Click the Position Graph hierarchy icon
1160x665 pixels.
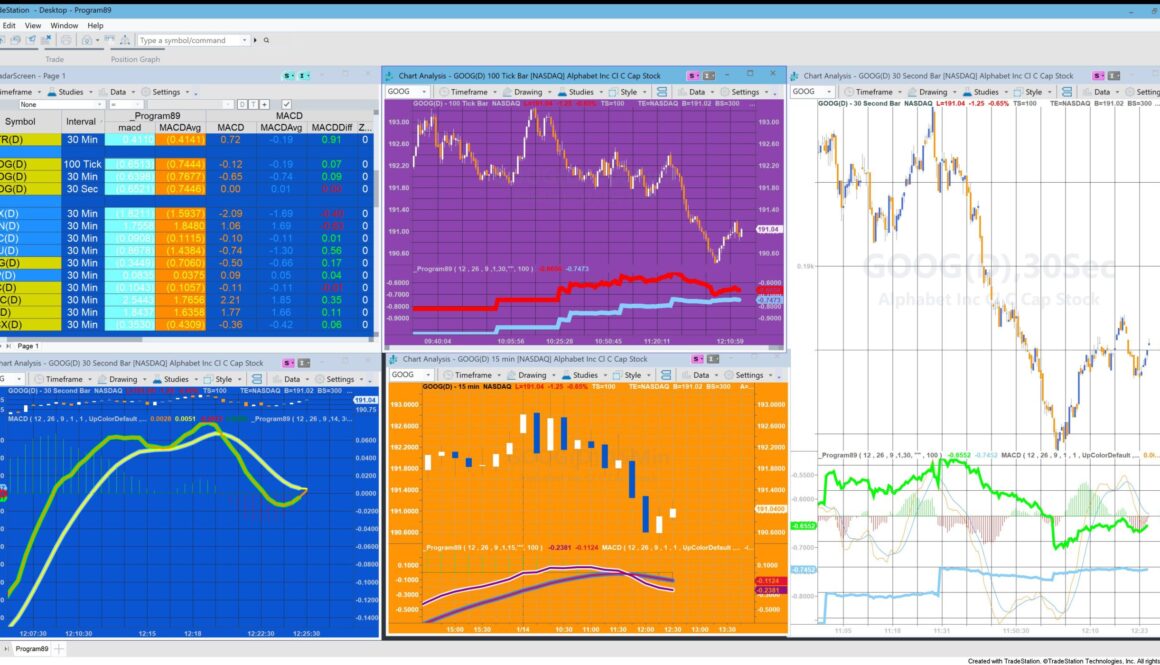(x=124, y=40)
